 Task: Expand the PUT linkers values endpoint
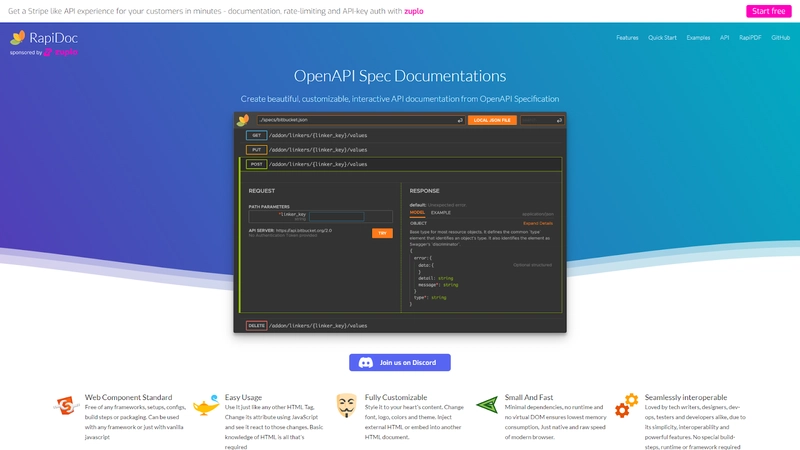tap(403, 149)
